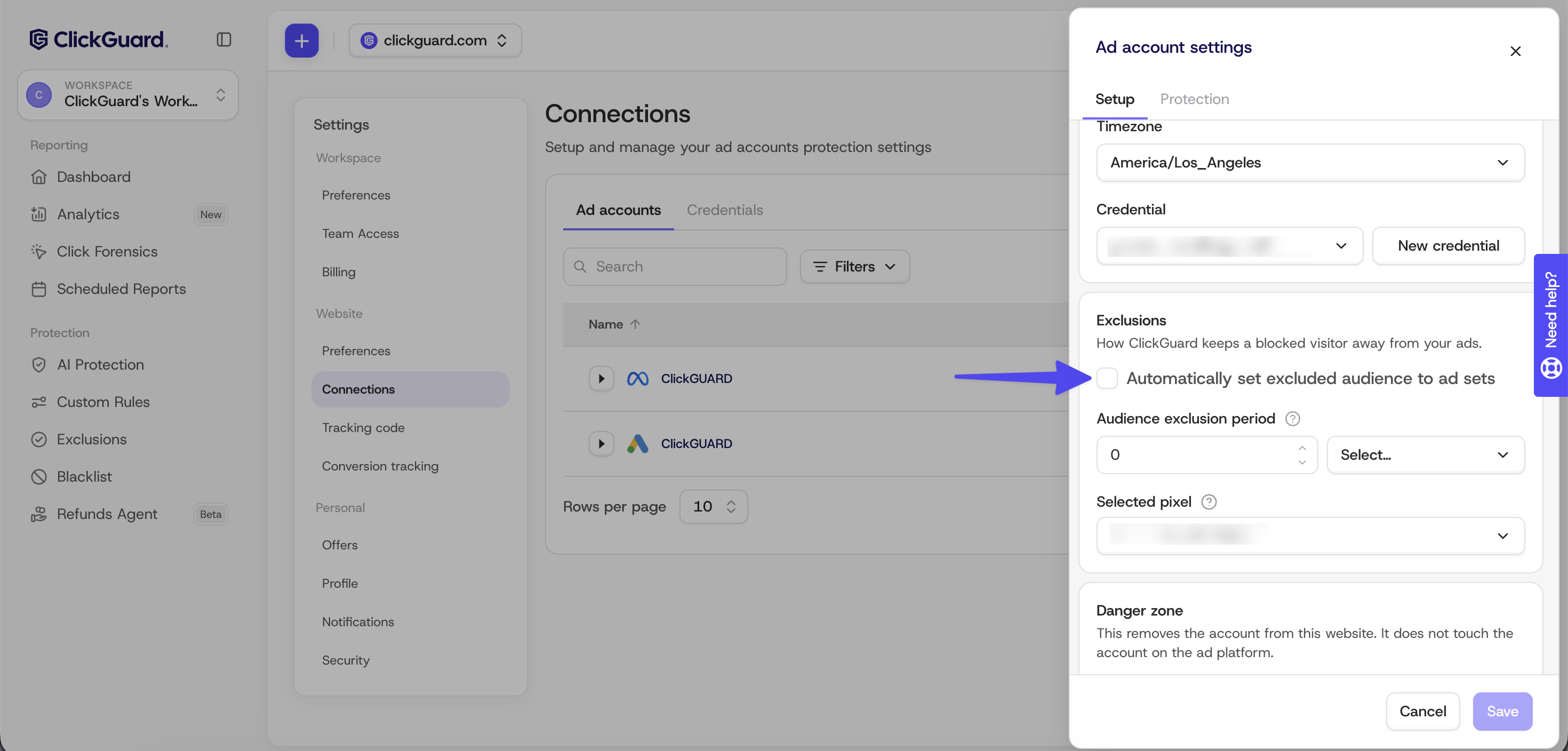Click the New badge next to Analytics

click(x=211, y=214)
